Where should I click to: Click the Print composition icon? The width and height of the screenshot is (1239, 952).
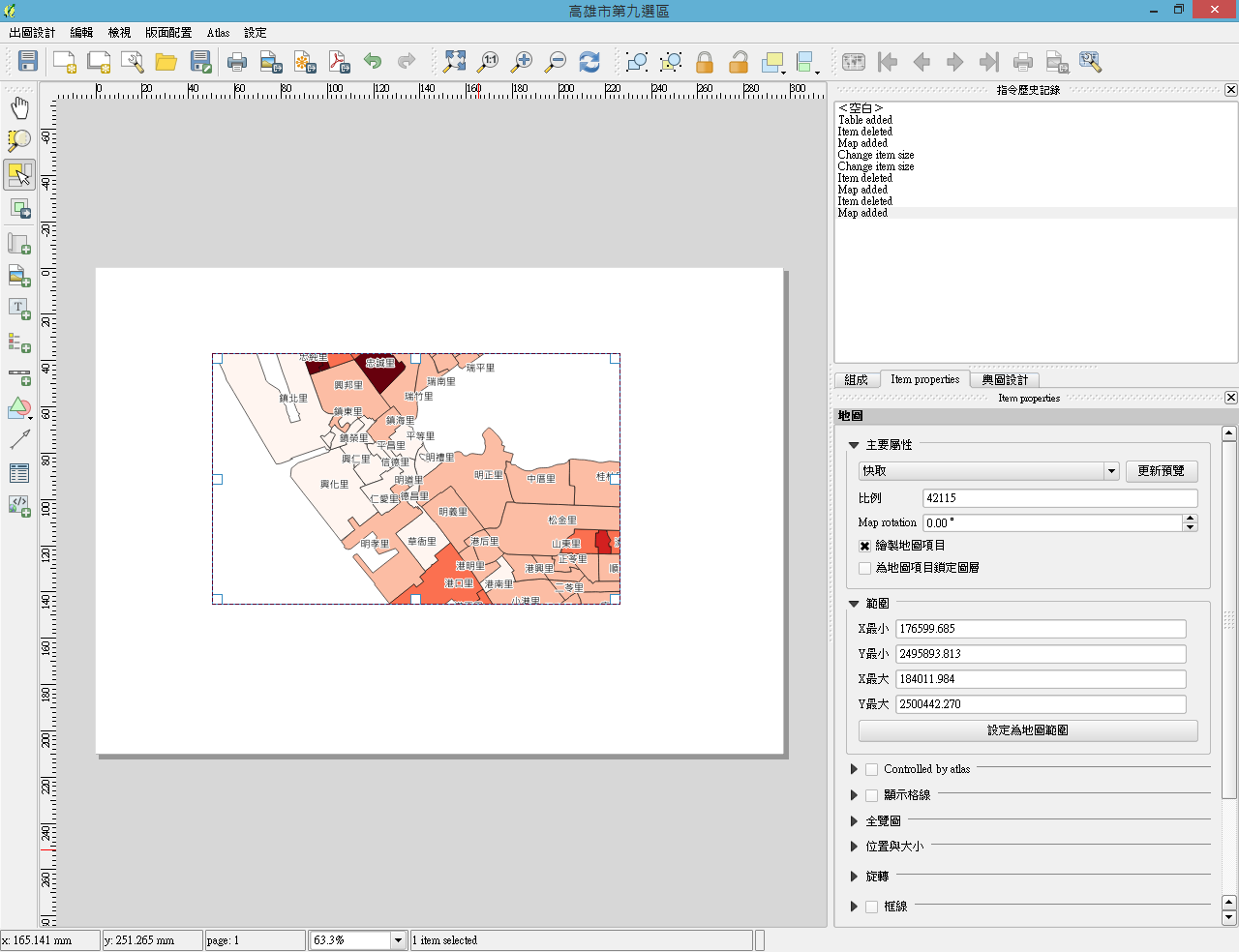coord(237,62)
